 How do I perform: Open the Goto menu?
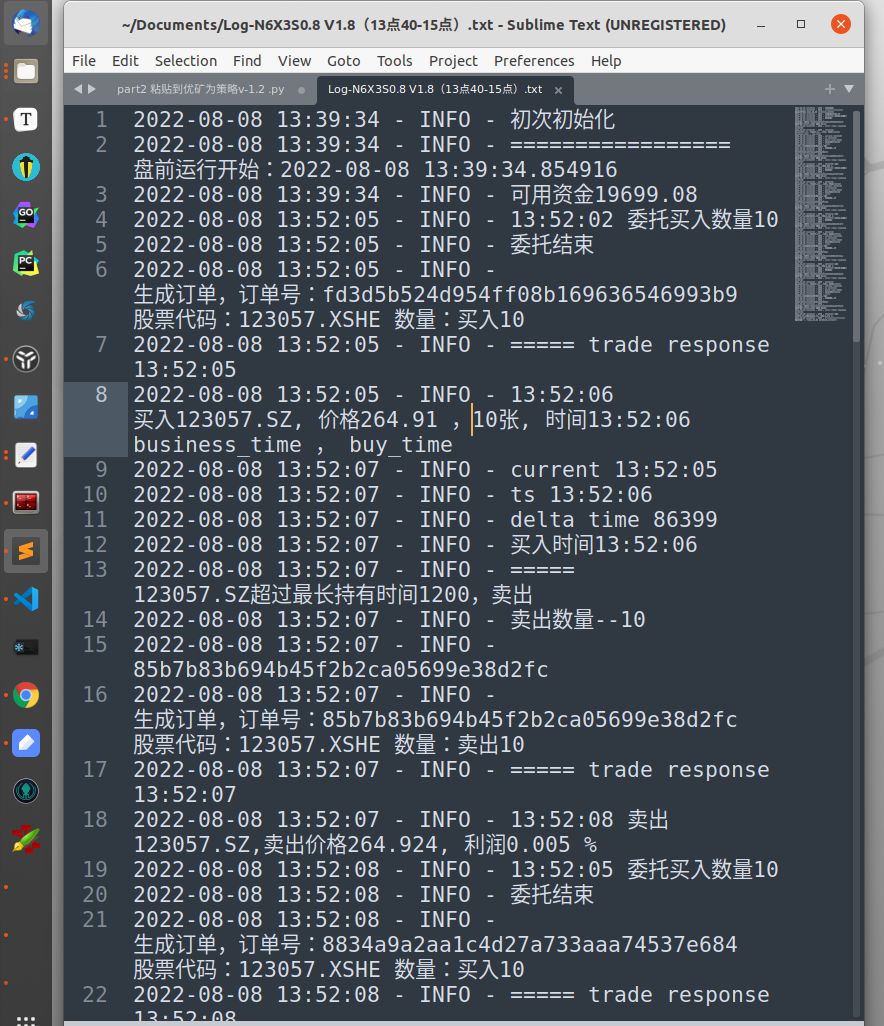344,61
